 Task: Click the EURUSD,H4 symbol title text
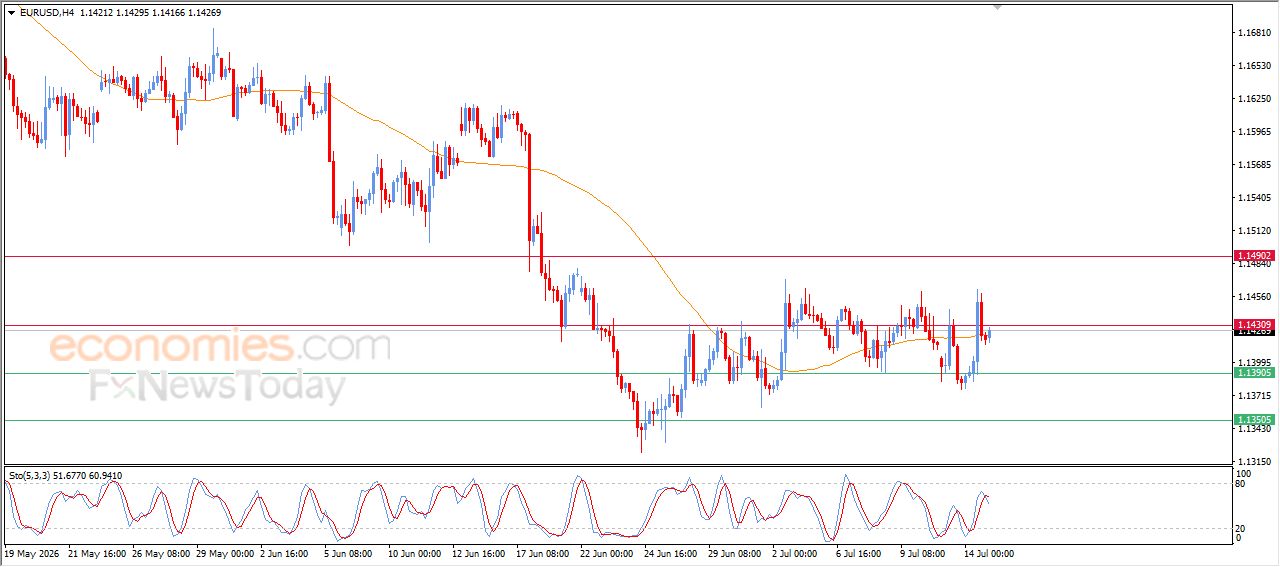point(47,13)
